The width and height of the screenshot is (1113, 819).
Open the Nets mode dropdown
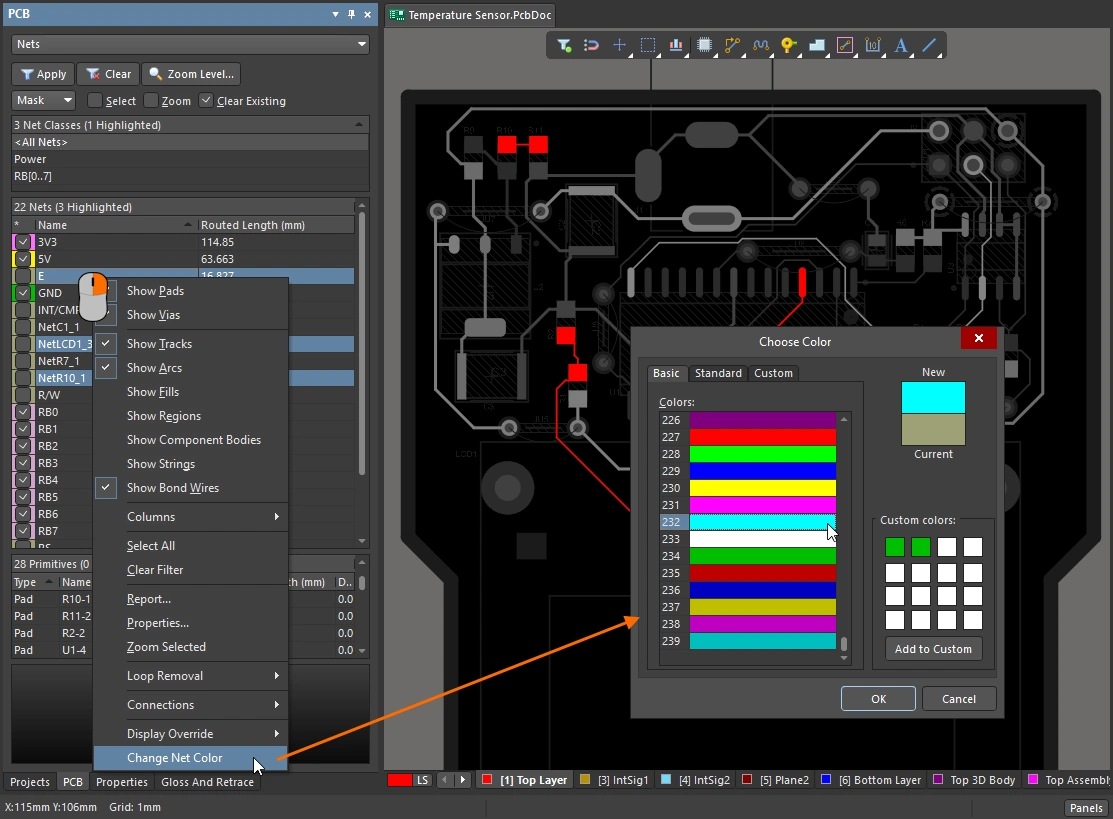click(190, 45)
